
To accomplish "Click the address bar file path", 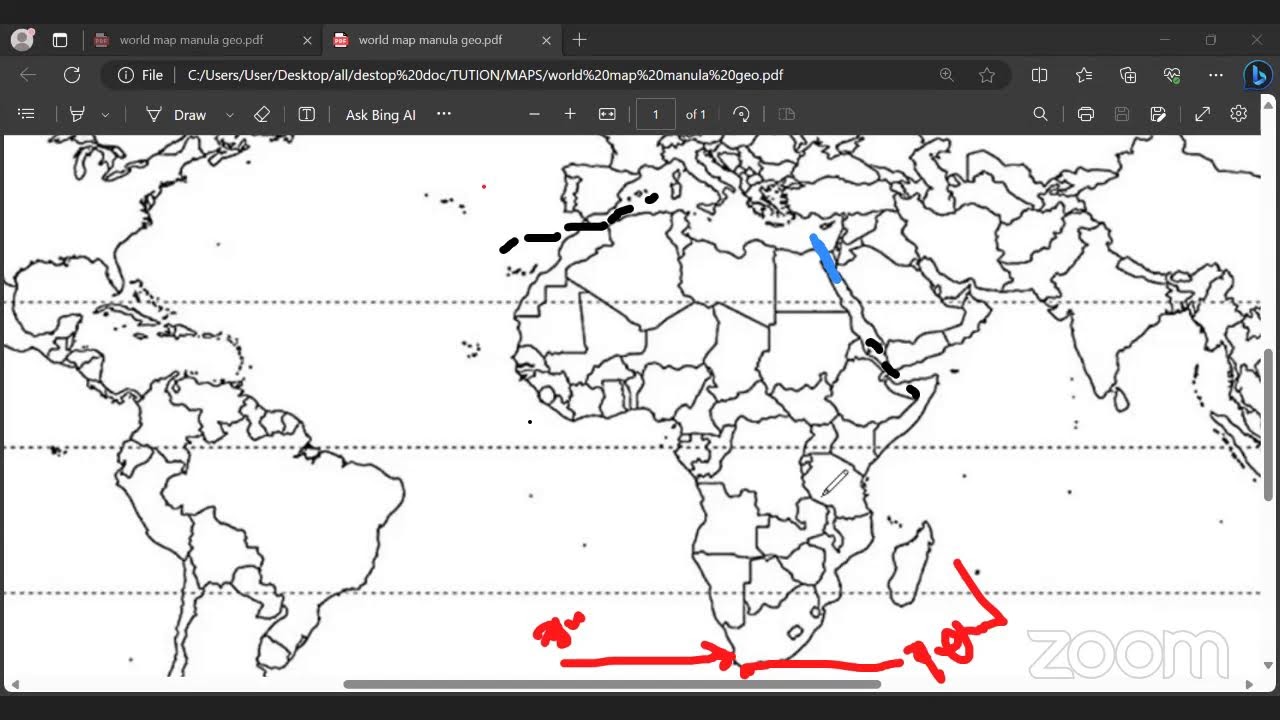I will point(485,75).
